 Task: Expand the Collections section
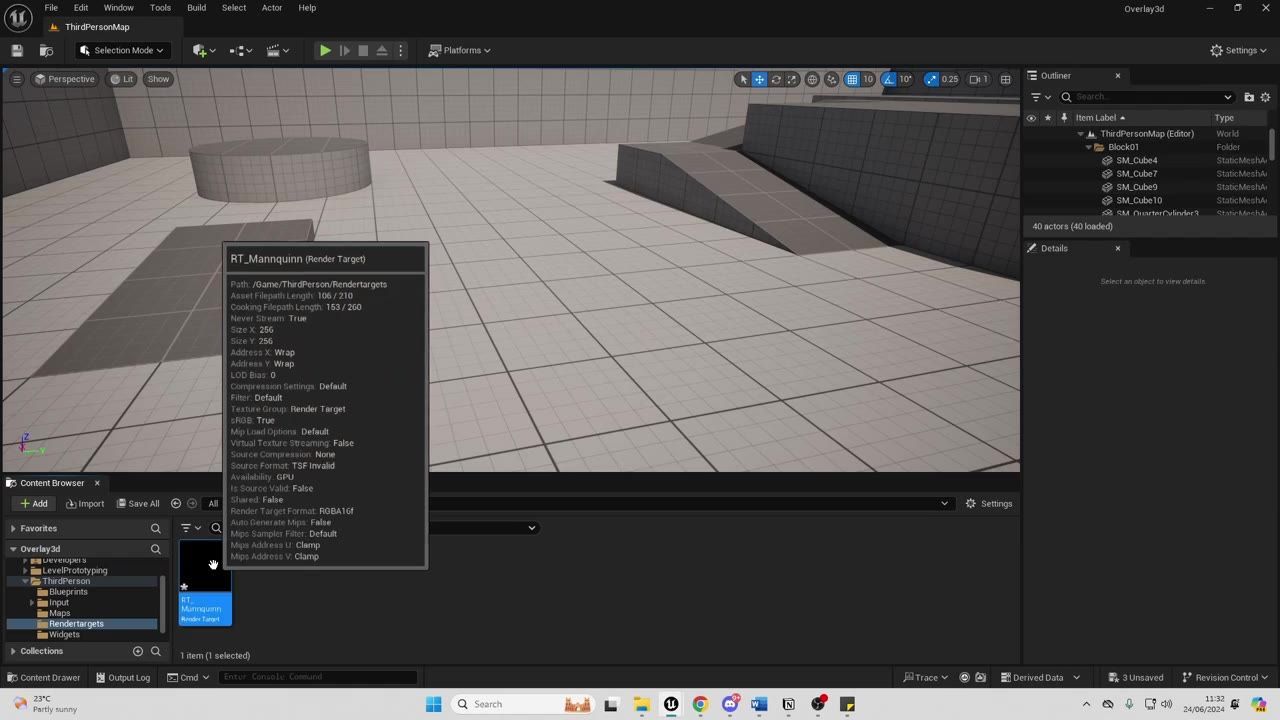tap(13, 651)
